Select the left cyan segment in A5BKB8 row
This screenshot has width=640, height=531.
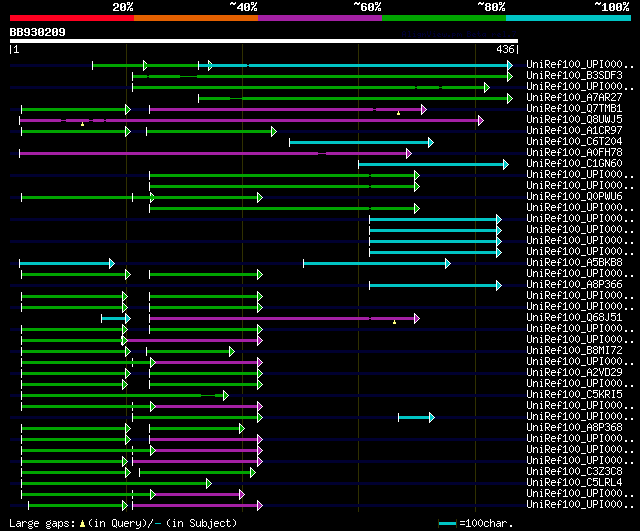click(67, 264)
